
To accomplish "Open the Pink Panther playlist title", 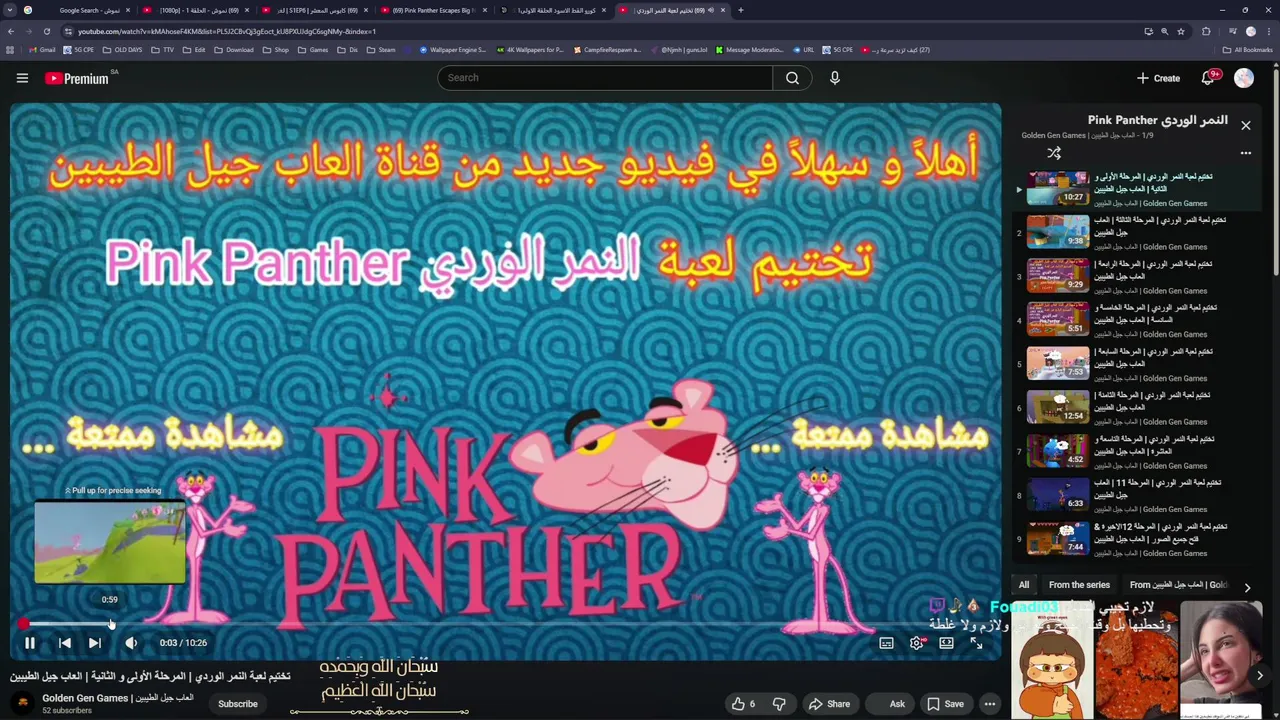I will click(1158, 120).
